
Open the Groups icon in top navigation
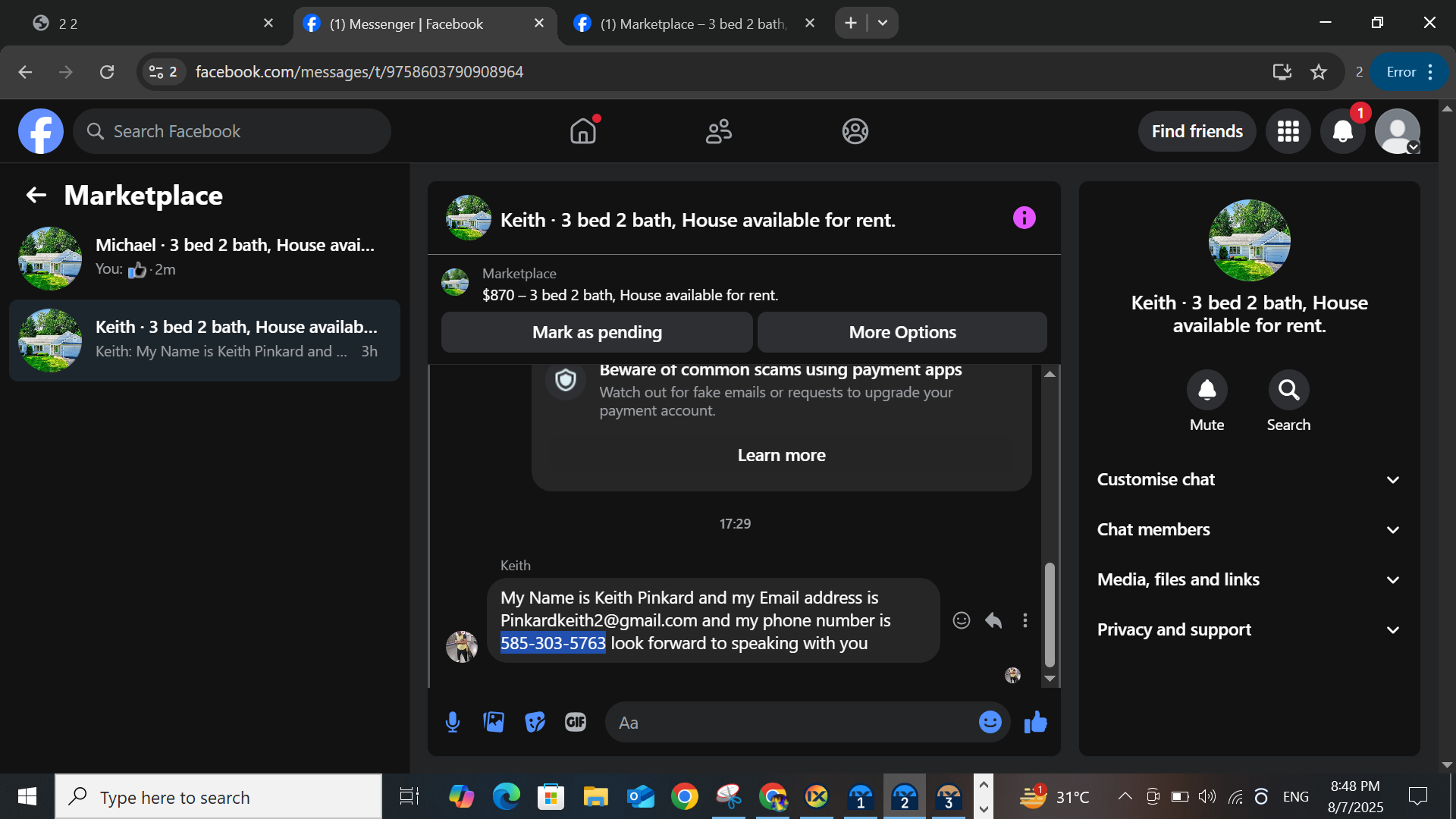(855, 131)
